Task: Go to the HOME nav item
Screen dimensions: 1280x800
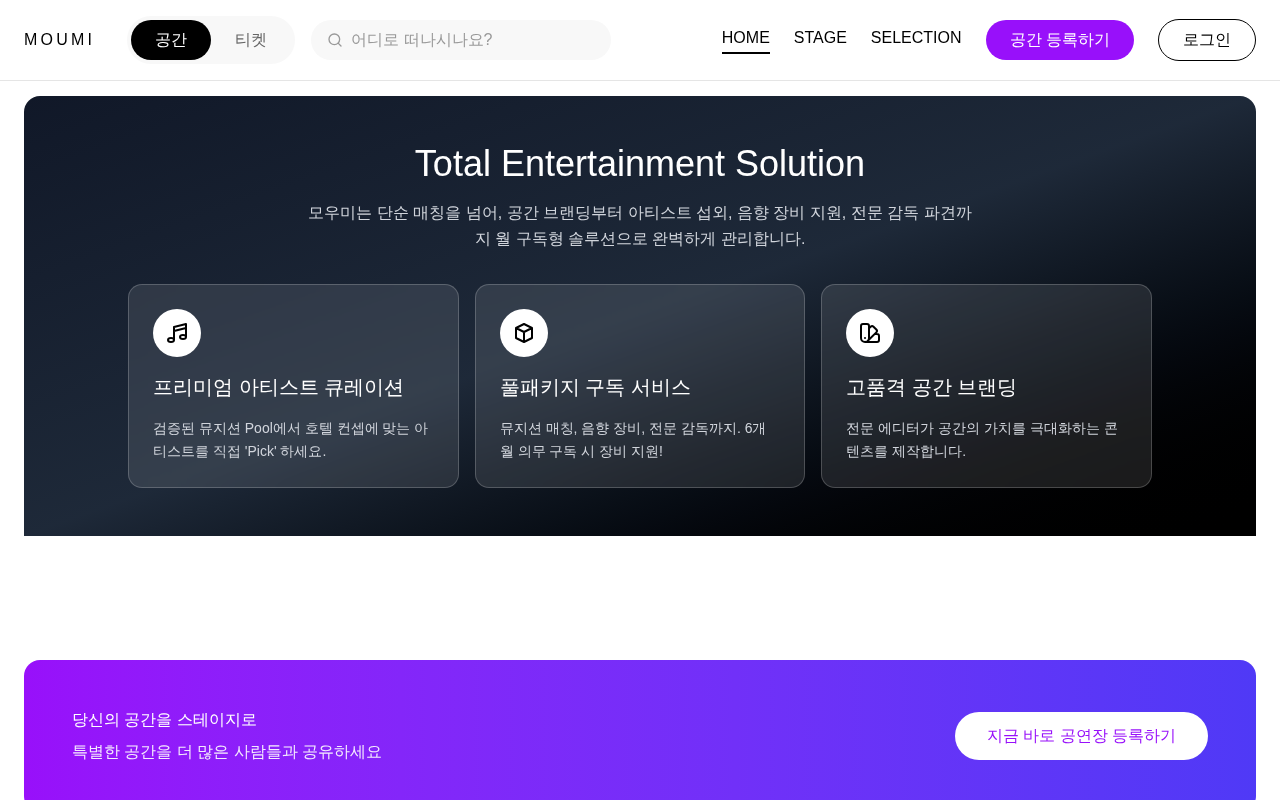Action: click(746, 39)
